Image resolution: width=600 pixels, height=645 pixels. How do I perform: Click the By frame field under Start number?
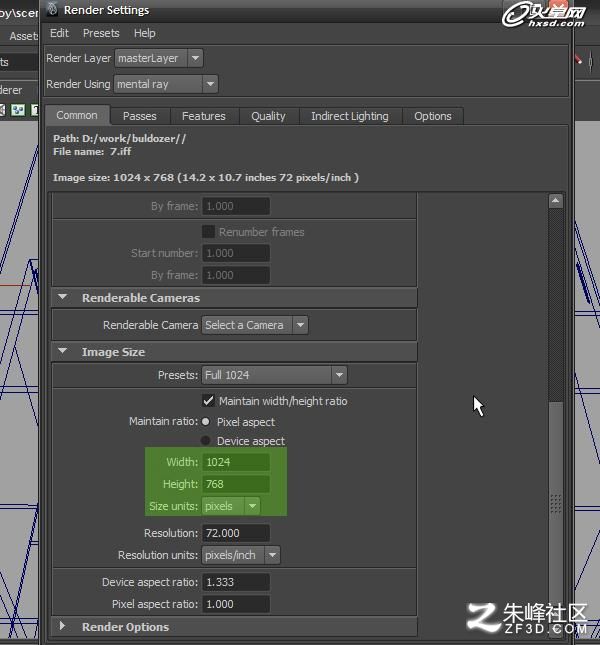(x=236, y=275)
